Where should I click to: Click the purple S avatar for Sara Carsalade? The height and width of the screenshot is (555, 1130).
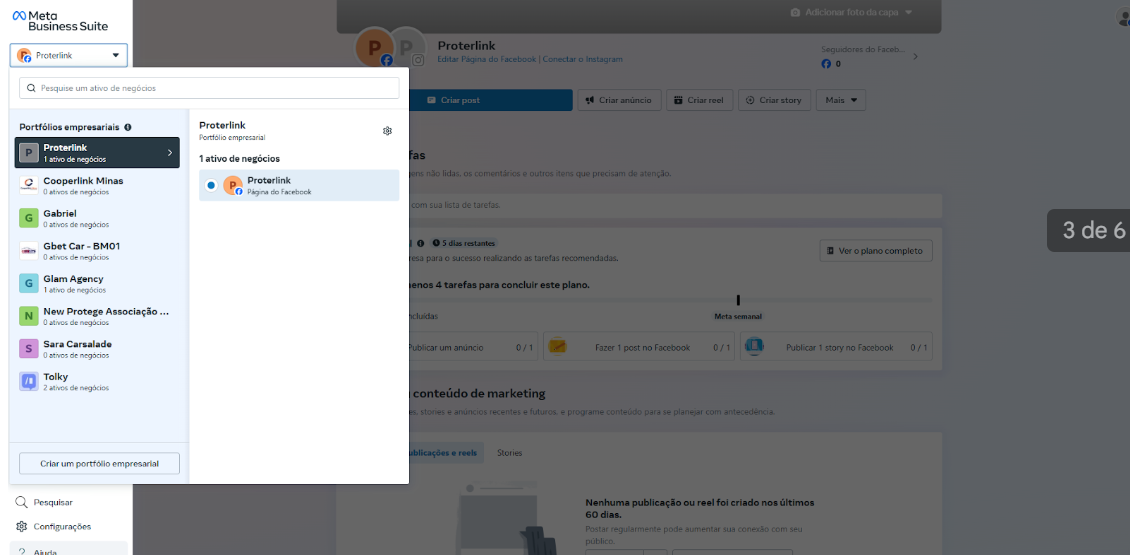(x=29, y=349)
